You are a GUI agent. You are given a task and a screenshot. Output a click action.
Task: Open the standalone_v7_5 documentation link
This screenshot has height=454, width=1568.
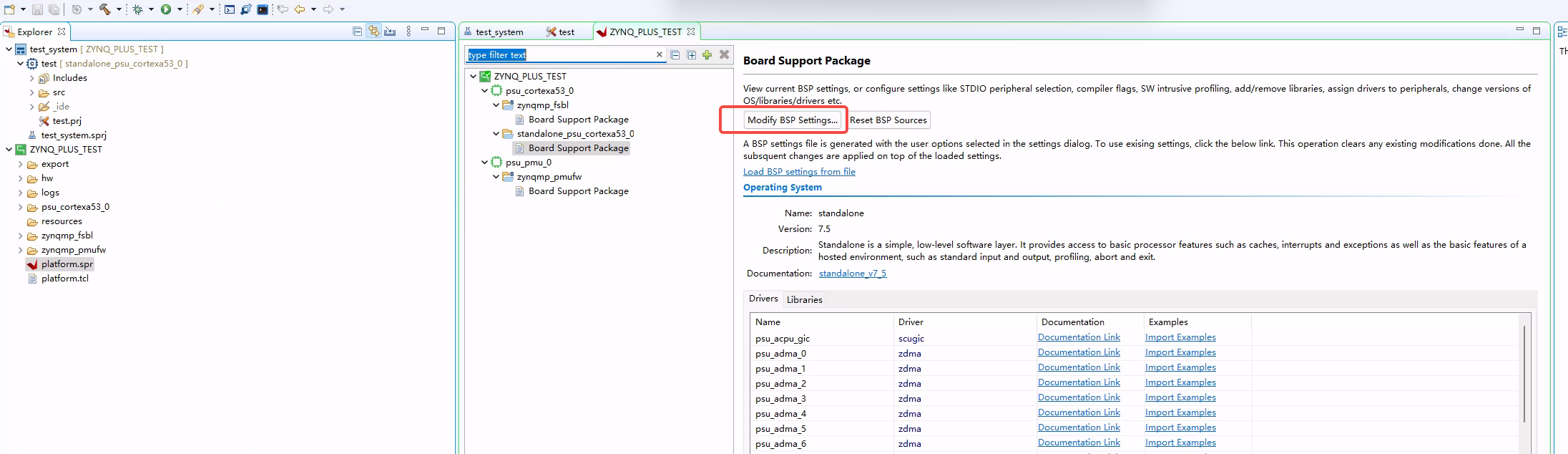(x=853, y=274)
